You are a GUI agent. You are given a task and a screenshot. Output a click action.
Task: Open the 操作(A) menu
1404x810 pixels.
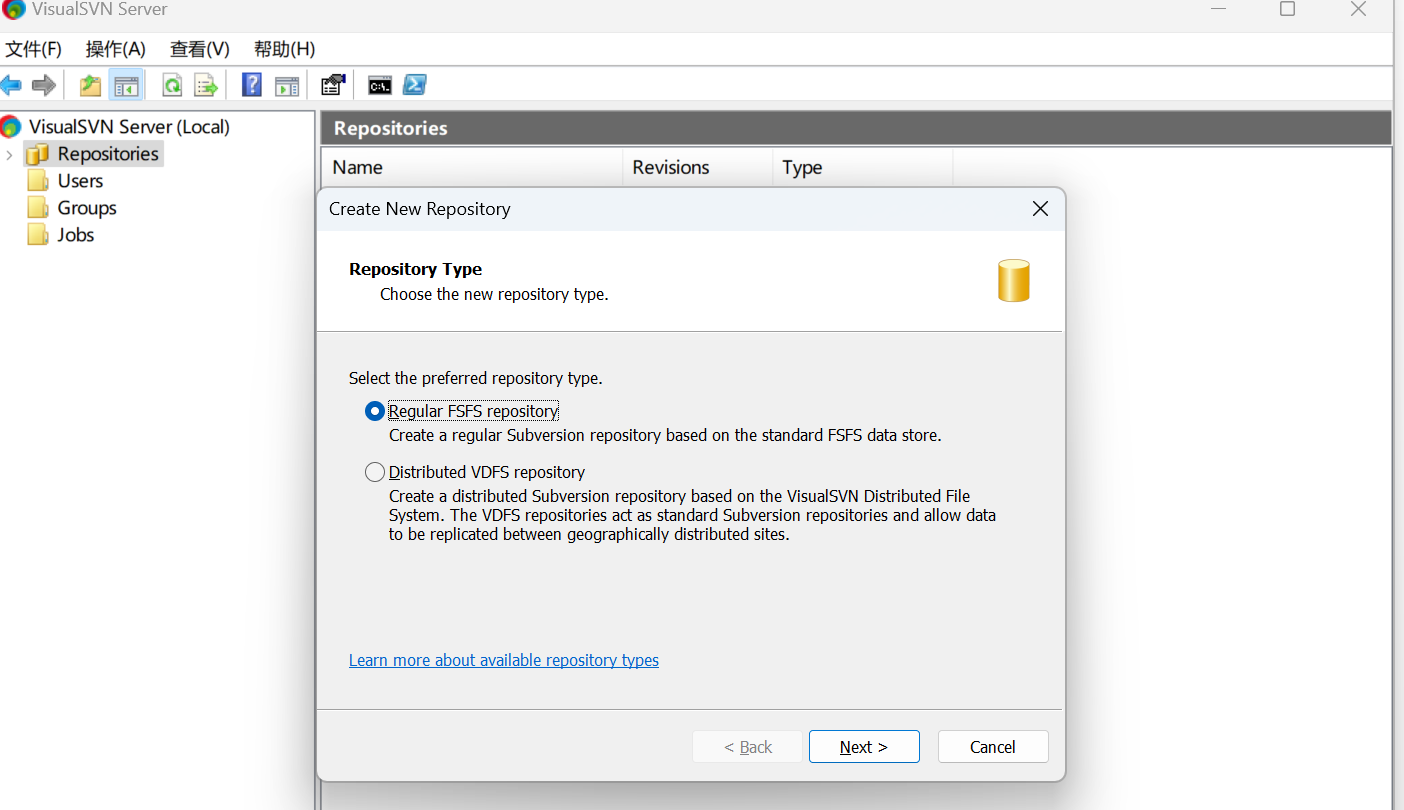click(116, 49)
